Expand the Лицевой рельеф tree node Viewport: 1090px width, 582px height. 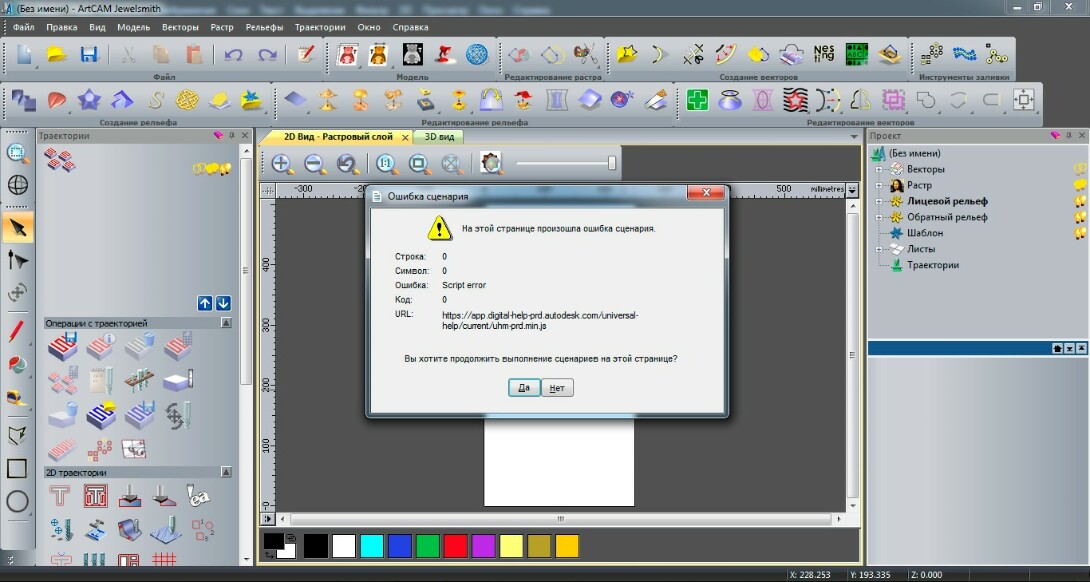(879, 201)
